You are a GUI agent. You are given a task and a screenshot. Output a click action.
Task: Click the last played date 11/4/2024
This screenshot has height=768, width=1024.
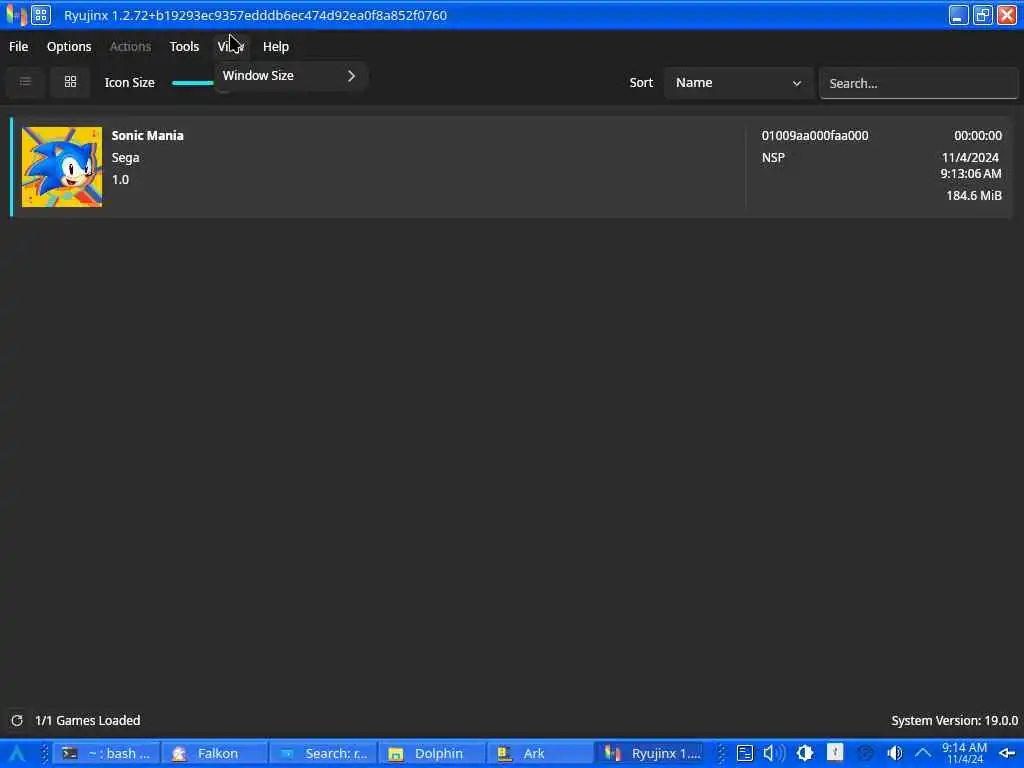(x=970, y=157)
